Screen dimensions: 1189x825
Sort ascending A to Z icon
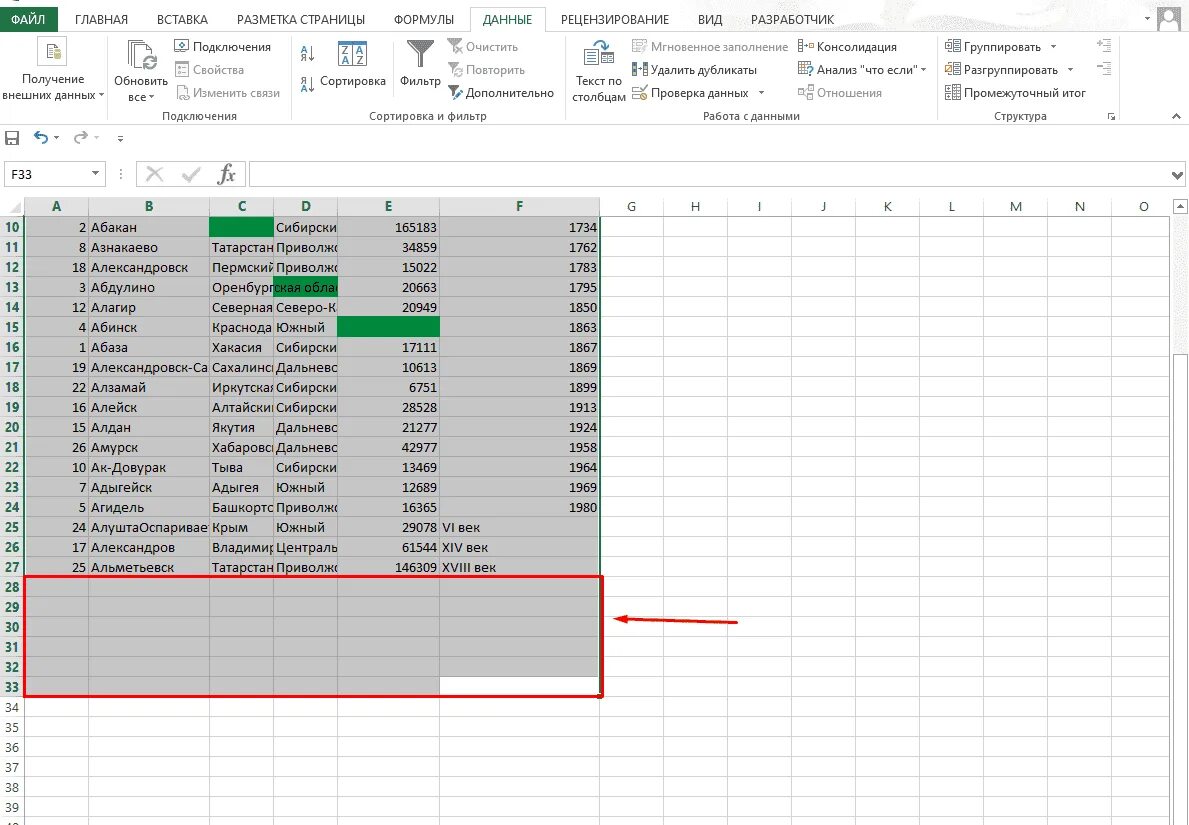(x=307, y=54)
